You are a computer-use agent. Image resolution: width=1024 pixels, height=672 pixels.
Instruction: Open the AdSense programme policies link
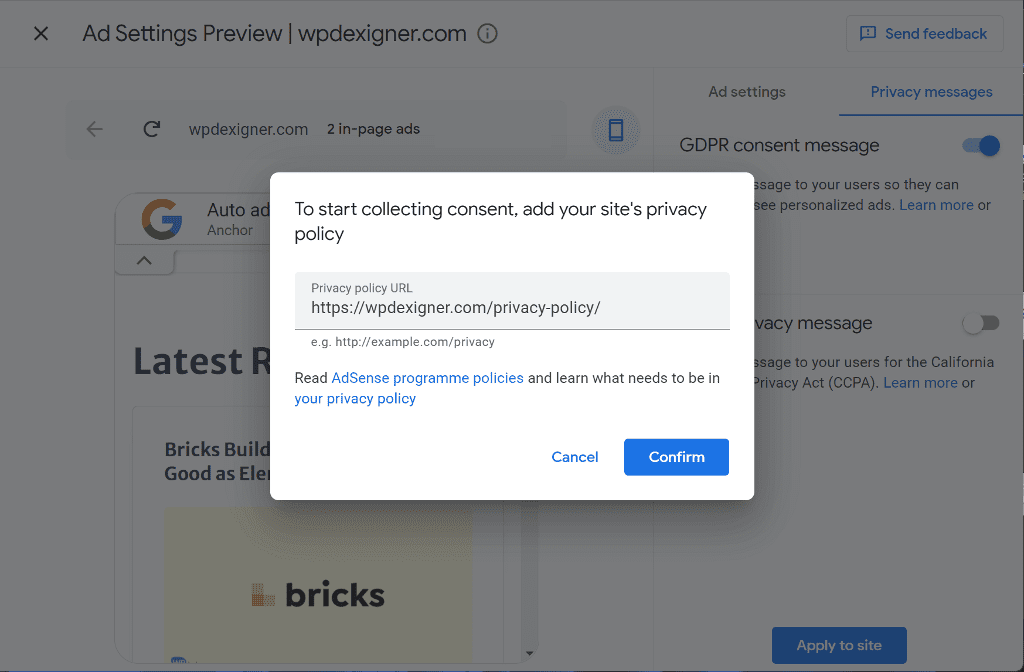427,378
